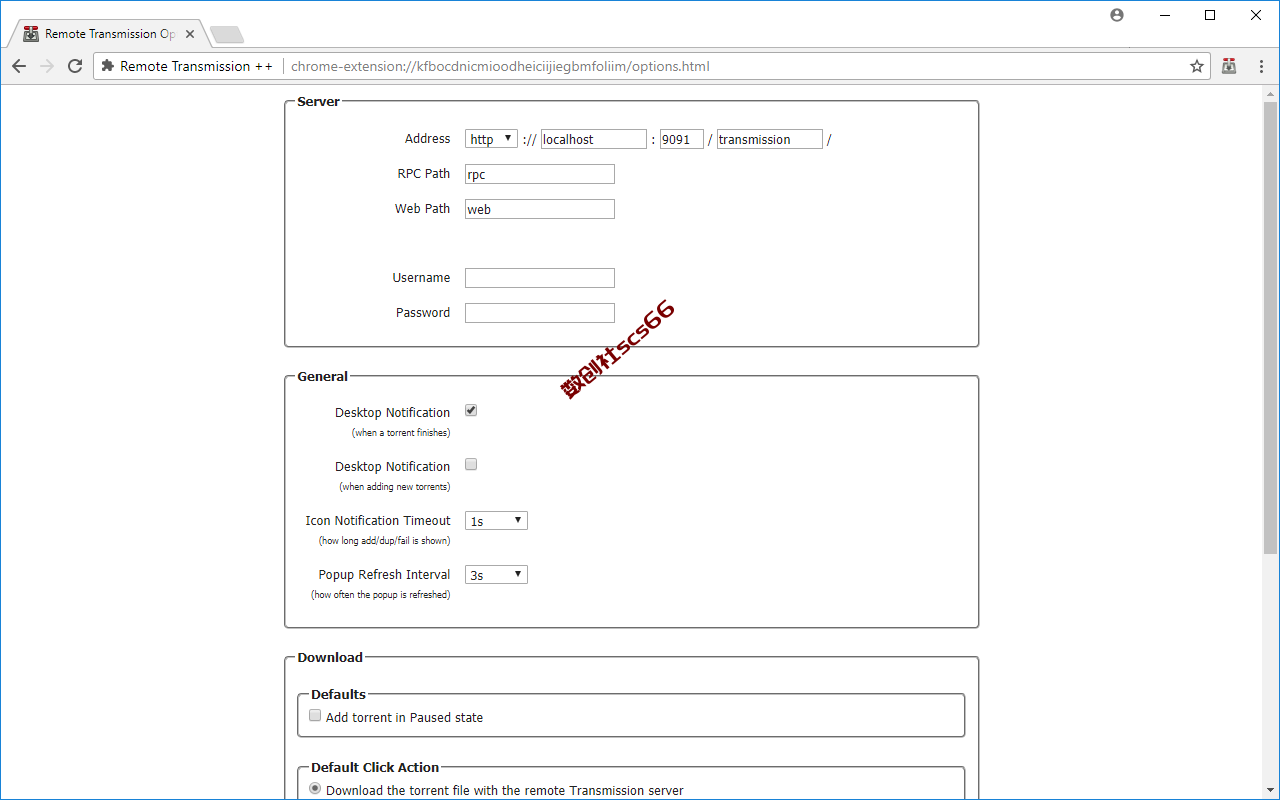1280x800 pixels.
Task: Bookmark this page with the star icon
Action: pos(1197,66)
